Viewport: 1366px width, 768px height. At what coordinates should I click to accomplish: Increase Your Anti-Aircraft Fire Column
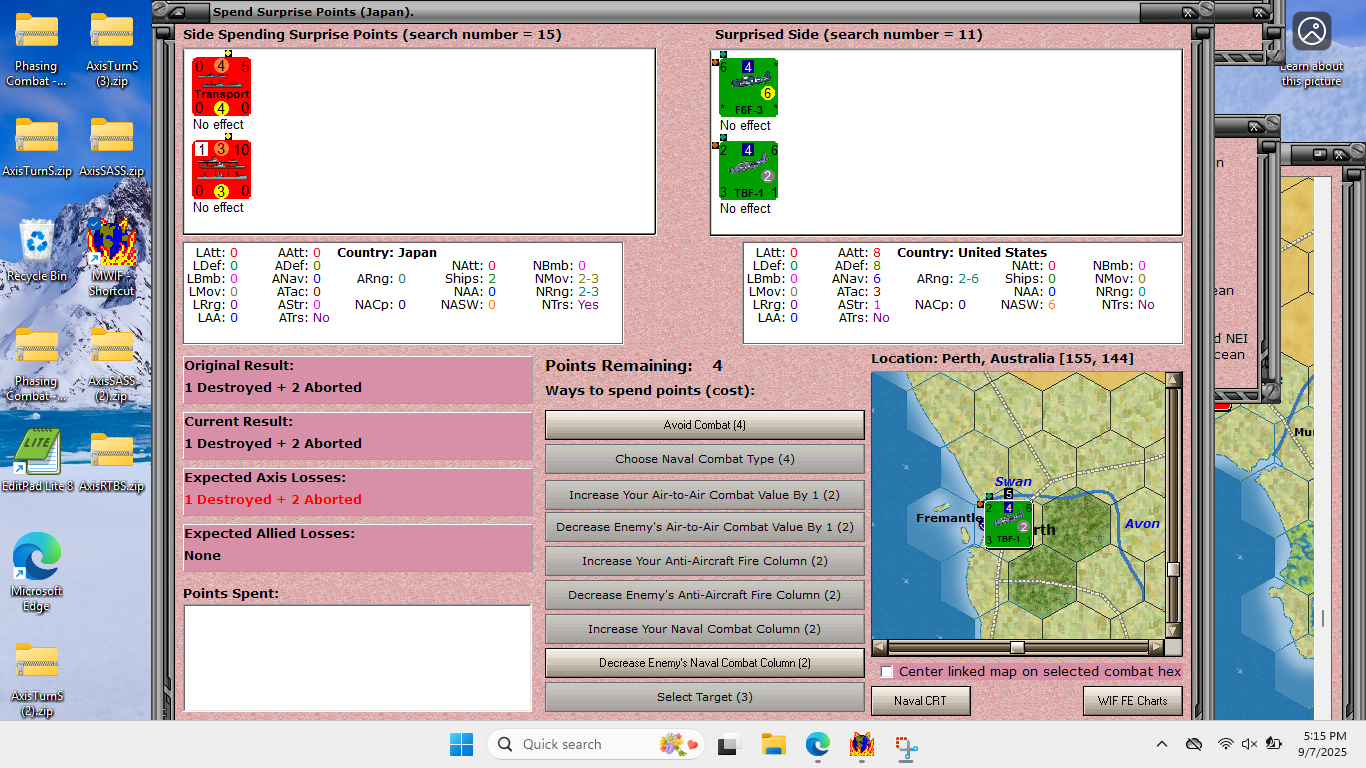(704, 561)
